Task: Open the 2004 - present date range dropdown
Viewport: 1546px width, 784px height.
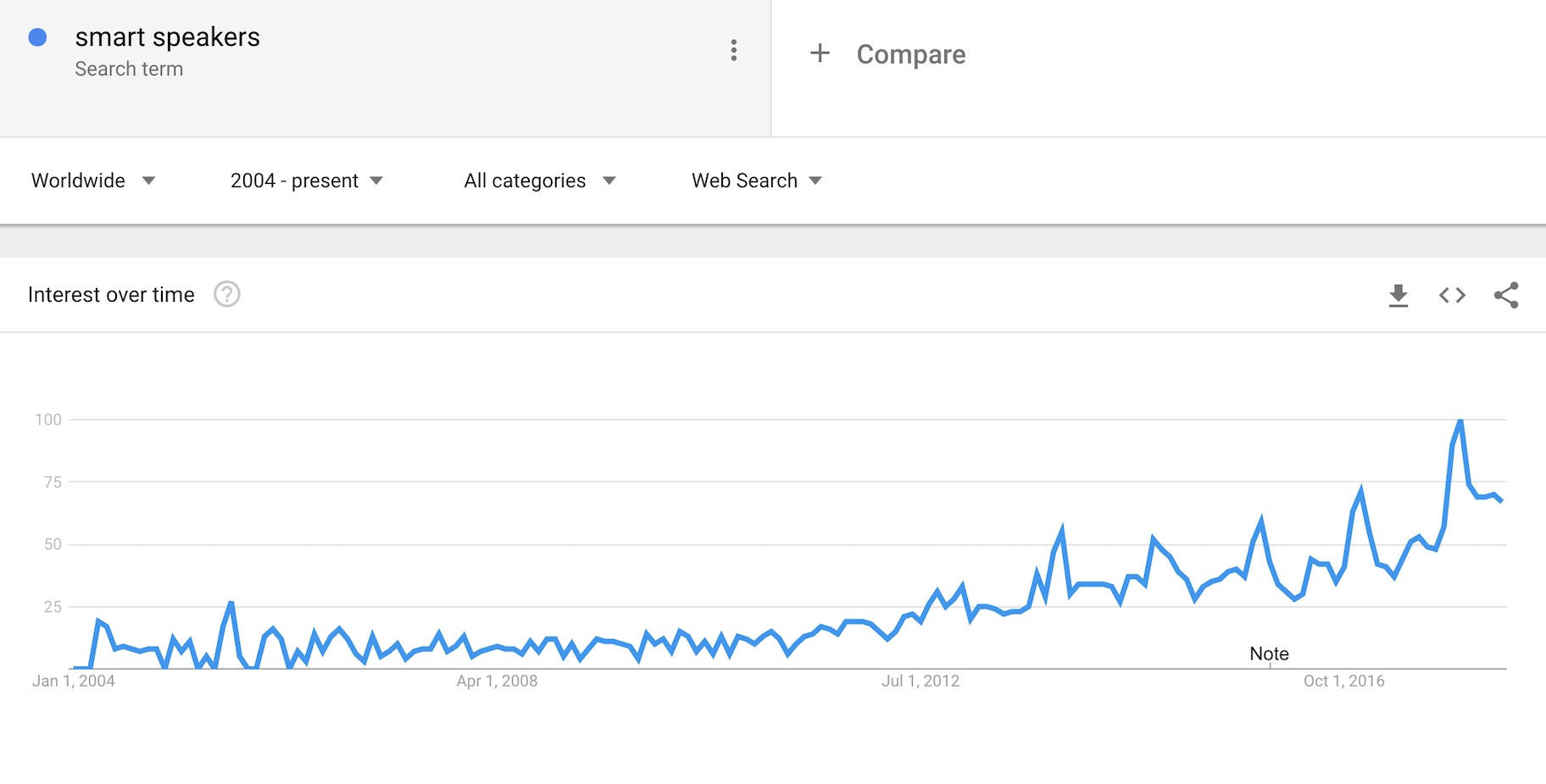Action: point(306,181)
